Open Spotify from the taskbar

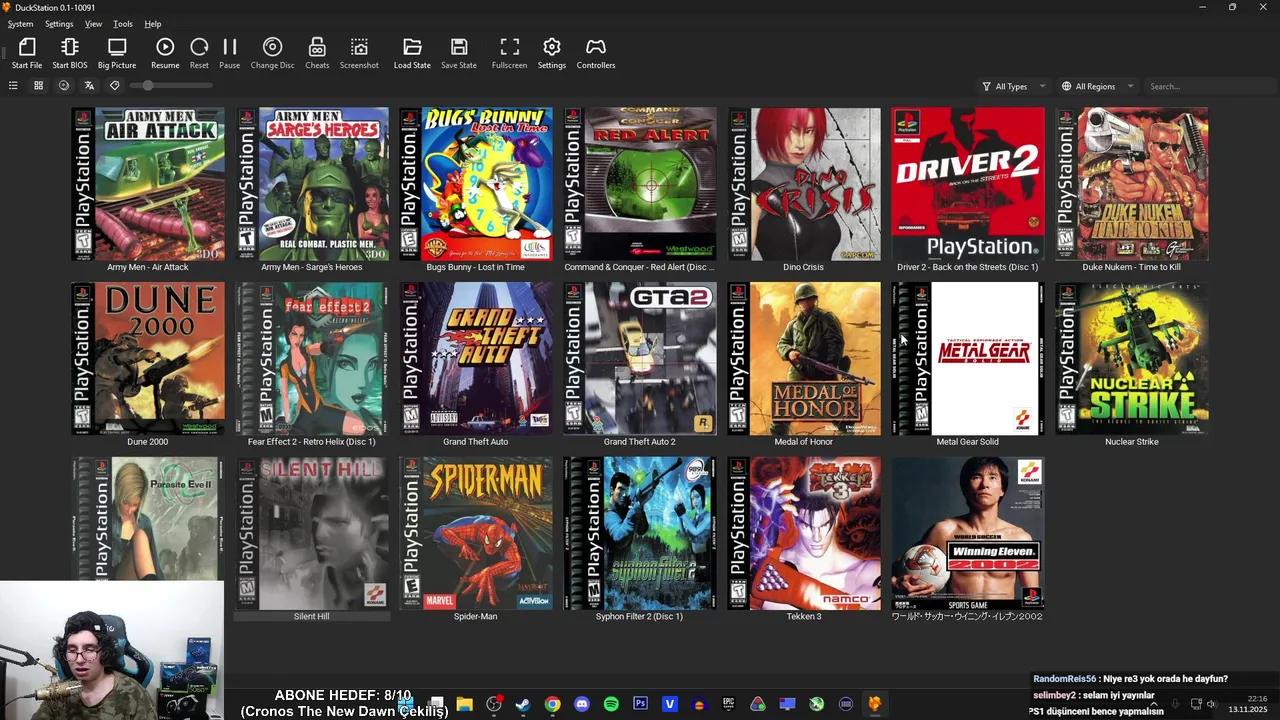611,704
